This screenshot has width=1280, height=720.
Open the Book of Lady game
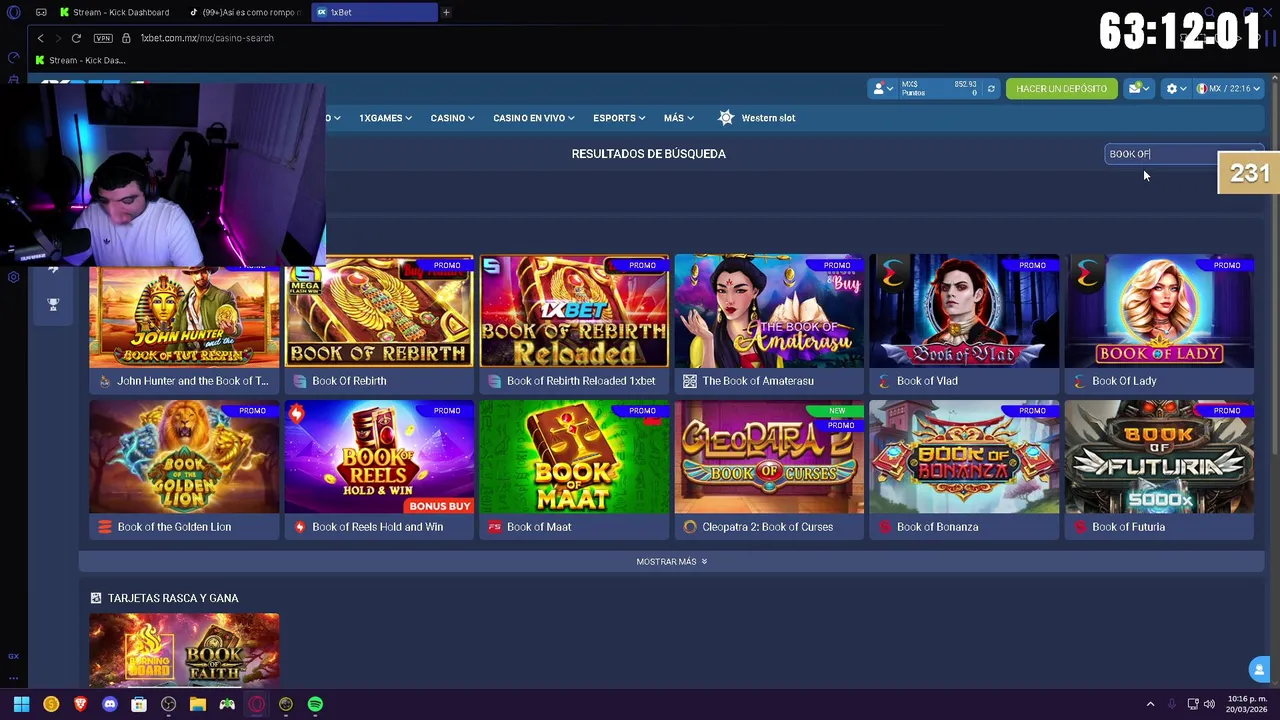(x=1159, y=311)
